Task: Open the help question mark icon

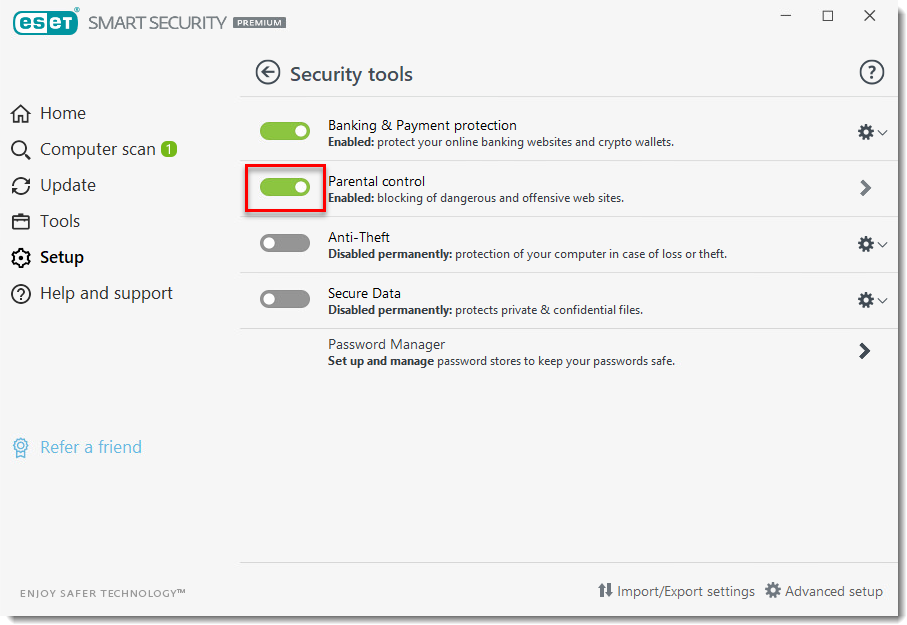Action: coord(872,72)
